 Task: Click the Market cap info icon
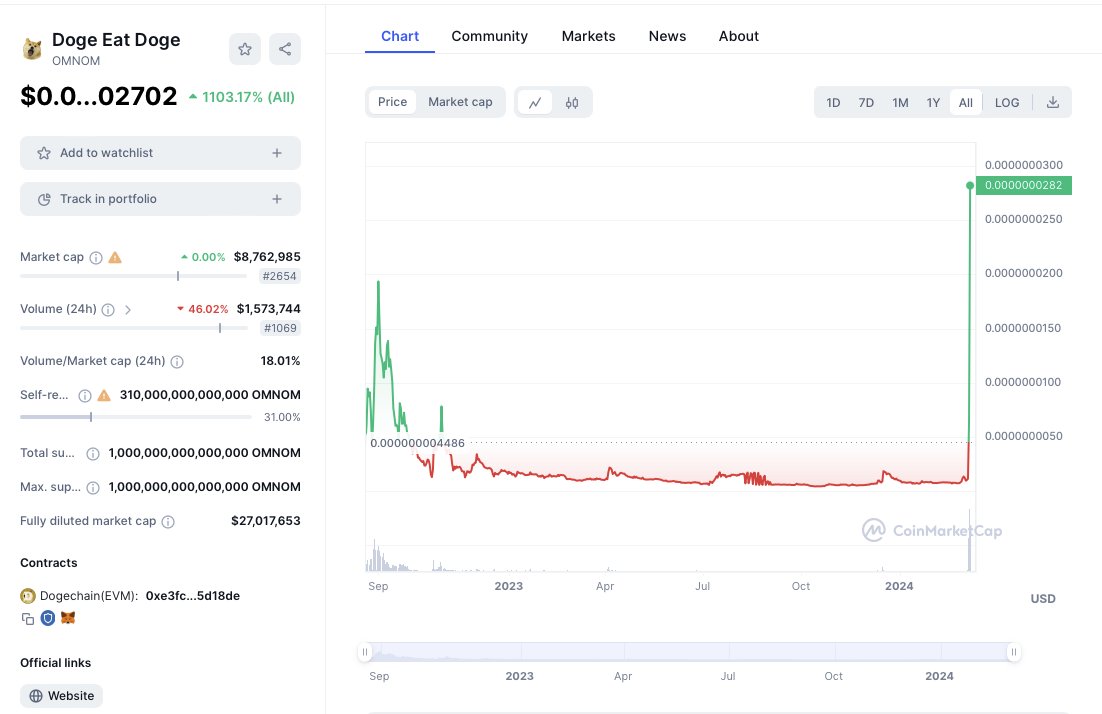coord(95,257)
